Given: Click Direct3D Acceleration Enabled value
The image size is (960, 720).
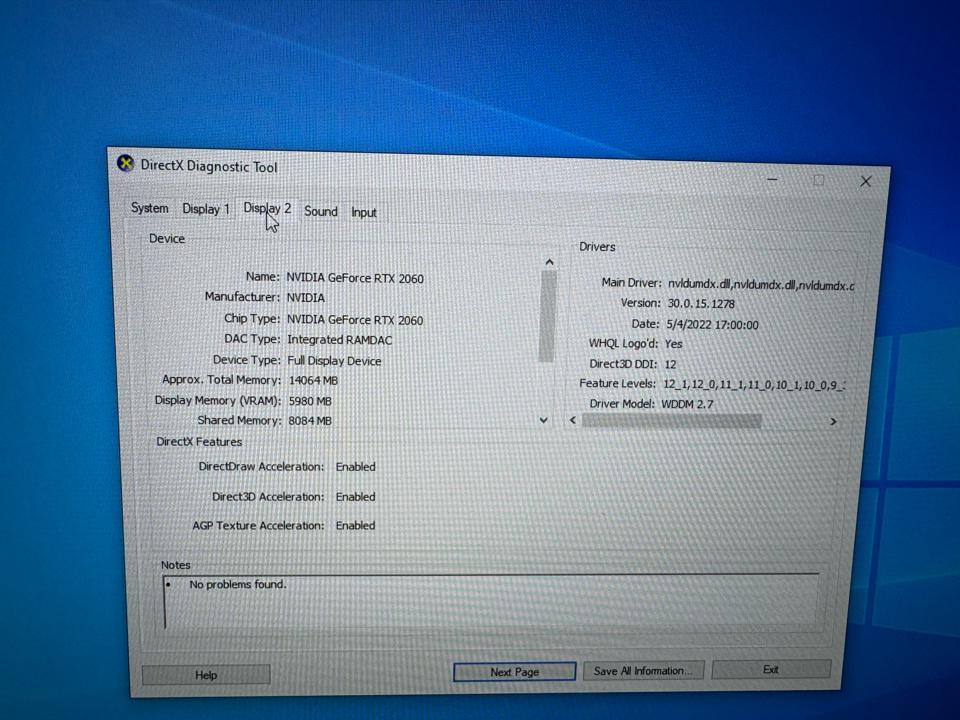Looking at the screenshot, I should (x=356, y=497).
